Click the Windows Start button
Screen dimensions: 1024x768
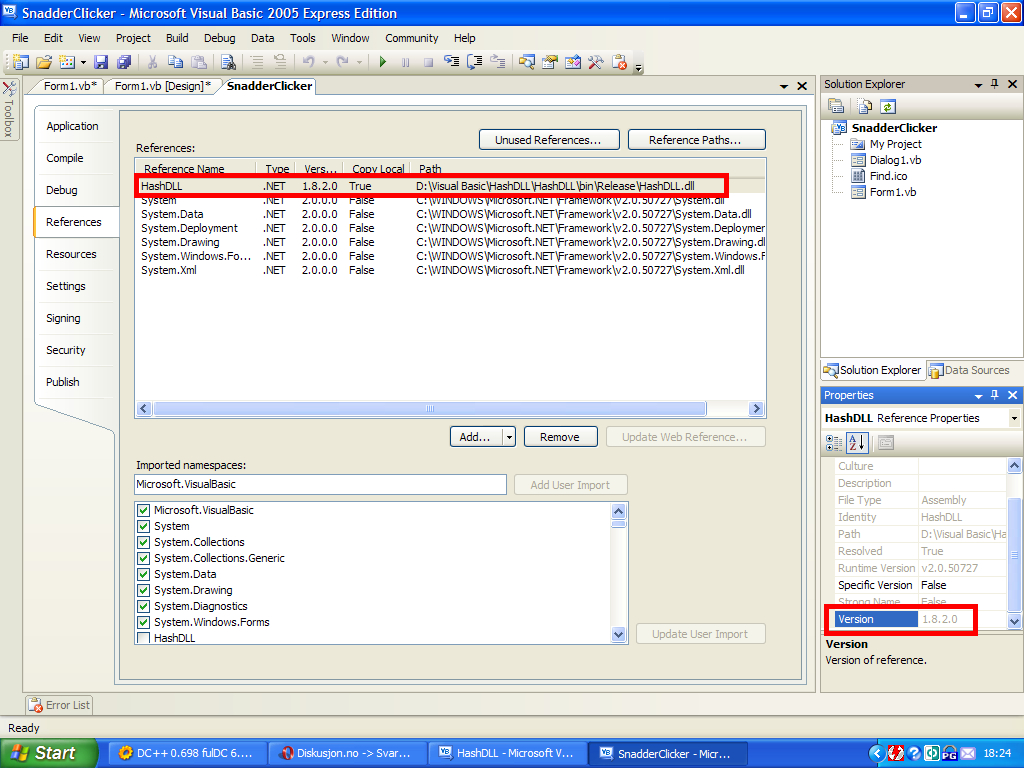pyautogui.click(x=48, y=753)
